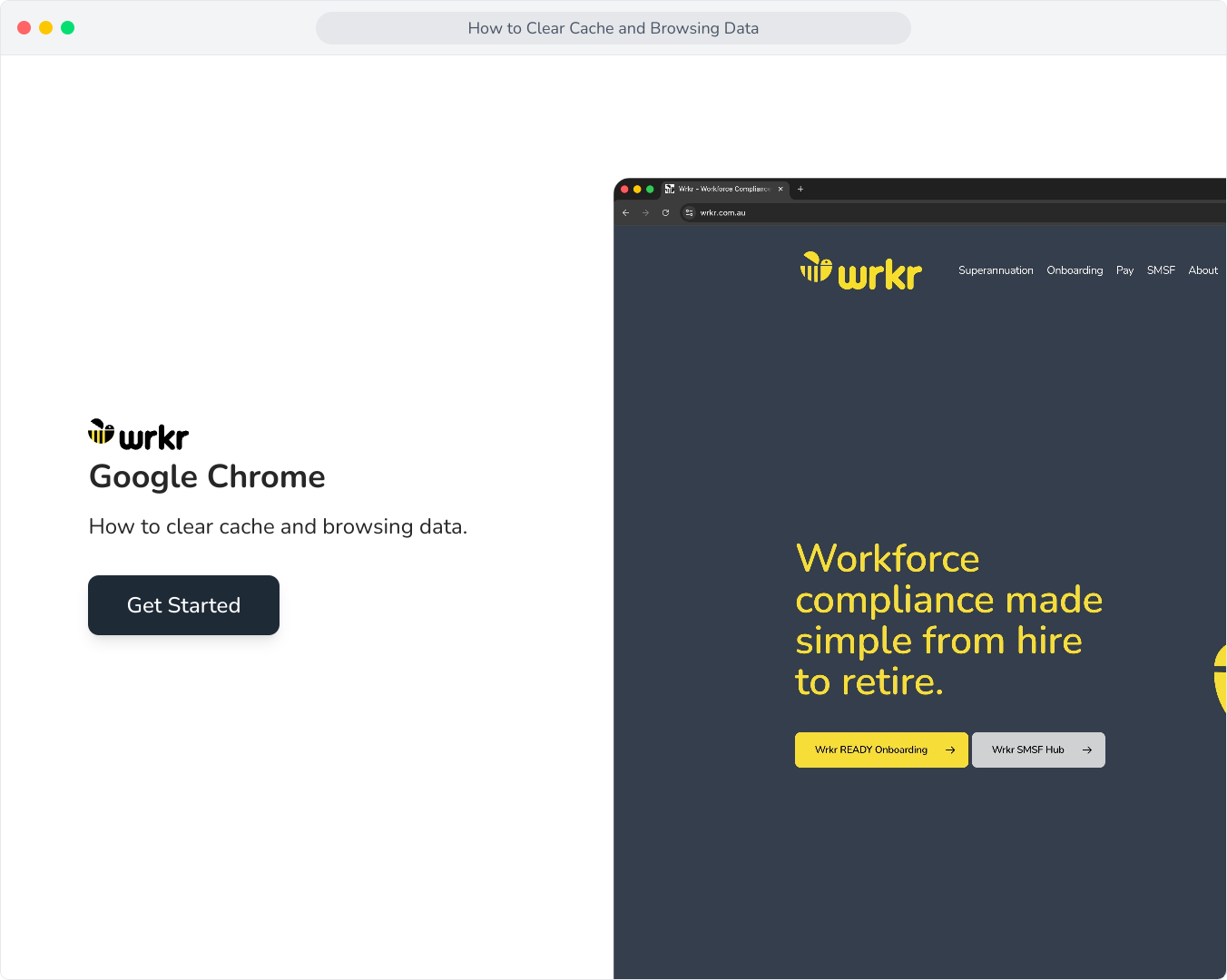Open the Pay nav item
This screenshot has width=1227, height=980.
pos(1124,270)
